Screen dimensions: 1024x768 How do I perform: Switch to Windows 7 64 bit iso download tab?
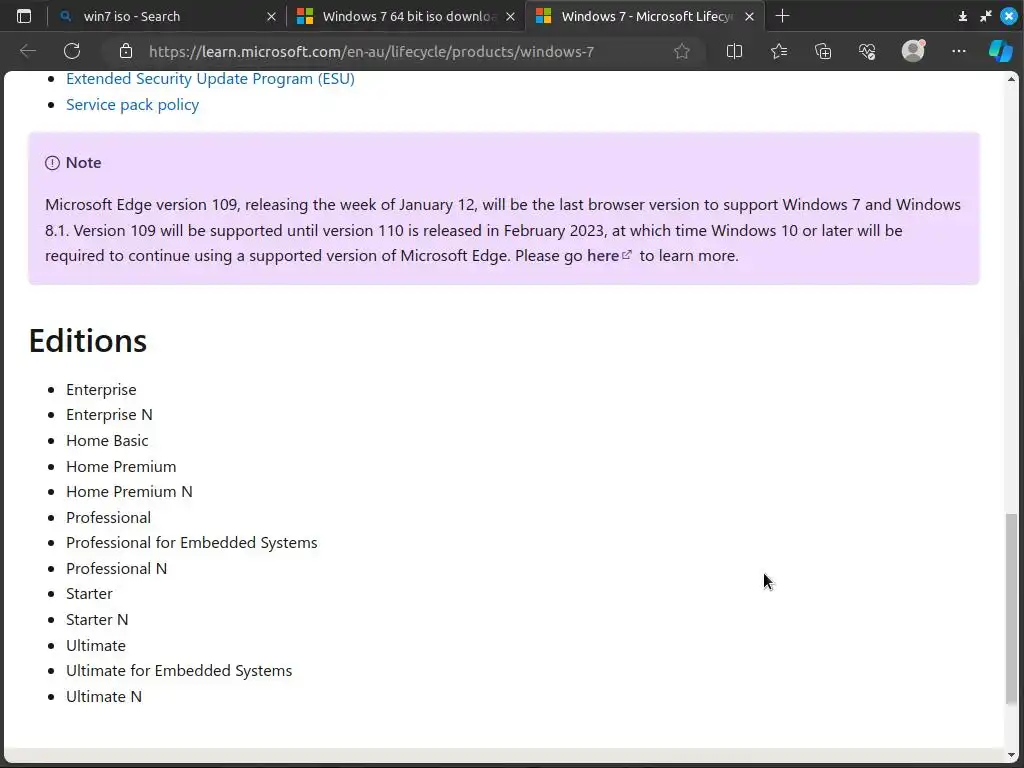coord(405,16)
